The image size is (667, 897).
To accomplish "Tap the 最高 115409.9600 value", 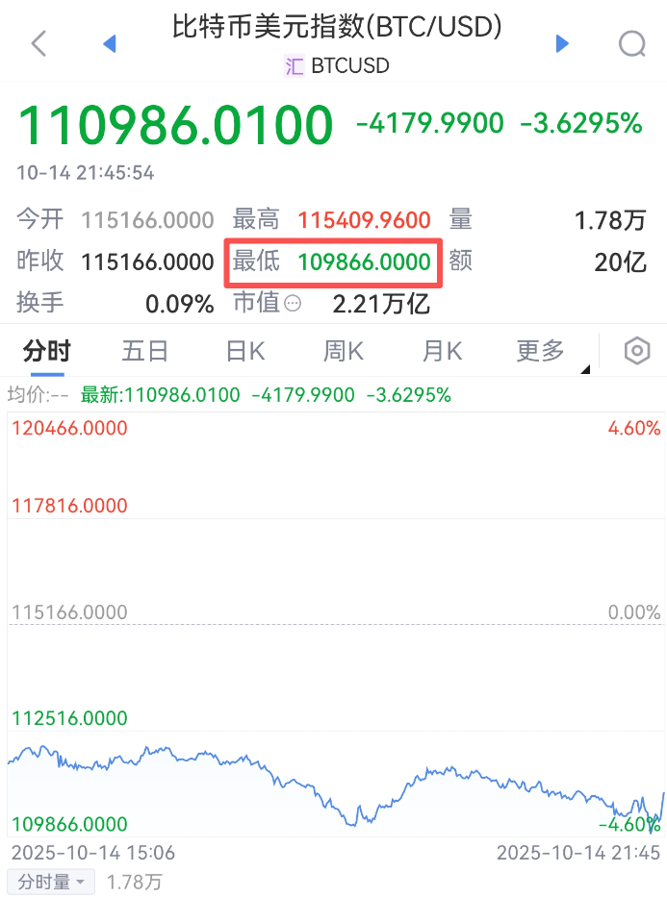I will point(364,220).
